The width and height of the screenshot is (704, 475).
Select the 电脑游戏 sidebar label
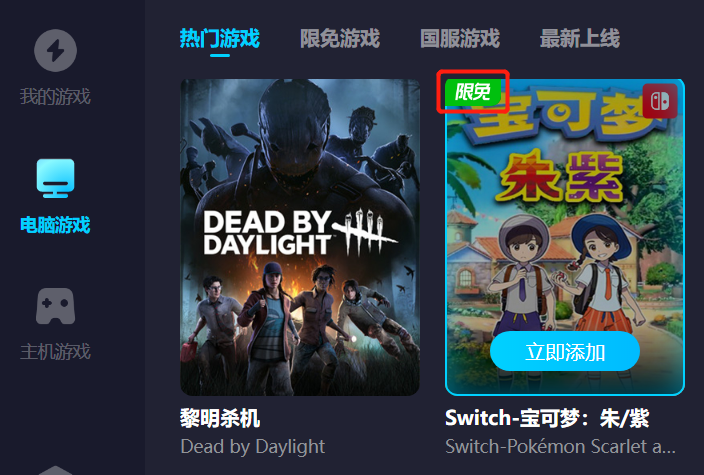[x=55, y=225]
